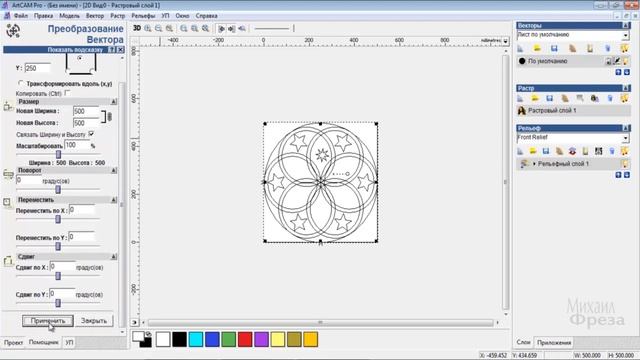Toggle all bitmap visibility bulb in Растр
This screenshot has height=360, width=640.
coord(624,98)
